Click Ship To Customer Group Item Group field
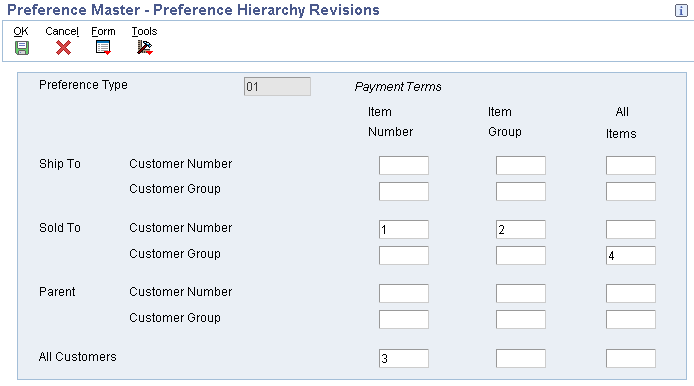Viewport: 694px width, 386px height. click(x=520, y=191)
